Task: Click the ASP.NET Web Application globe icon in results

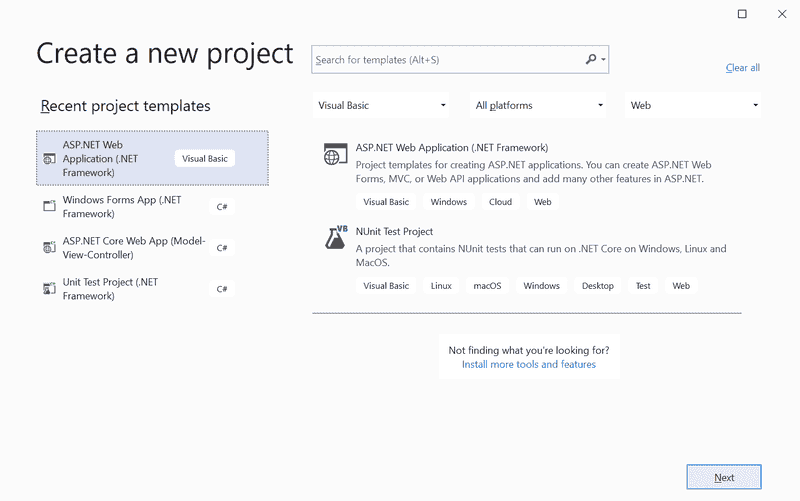Action: [335, 154]
